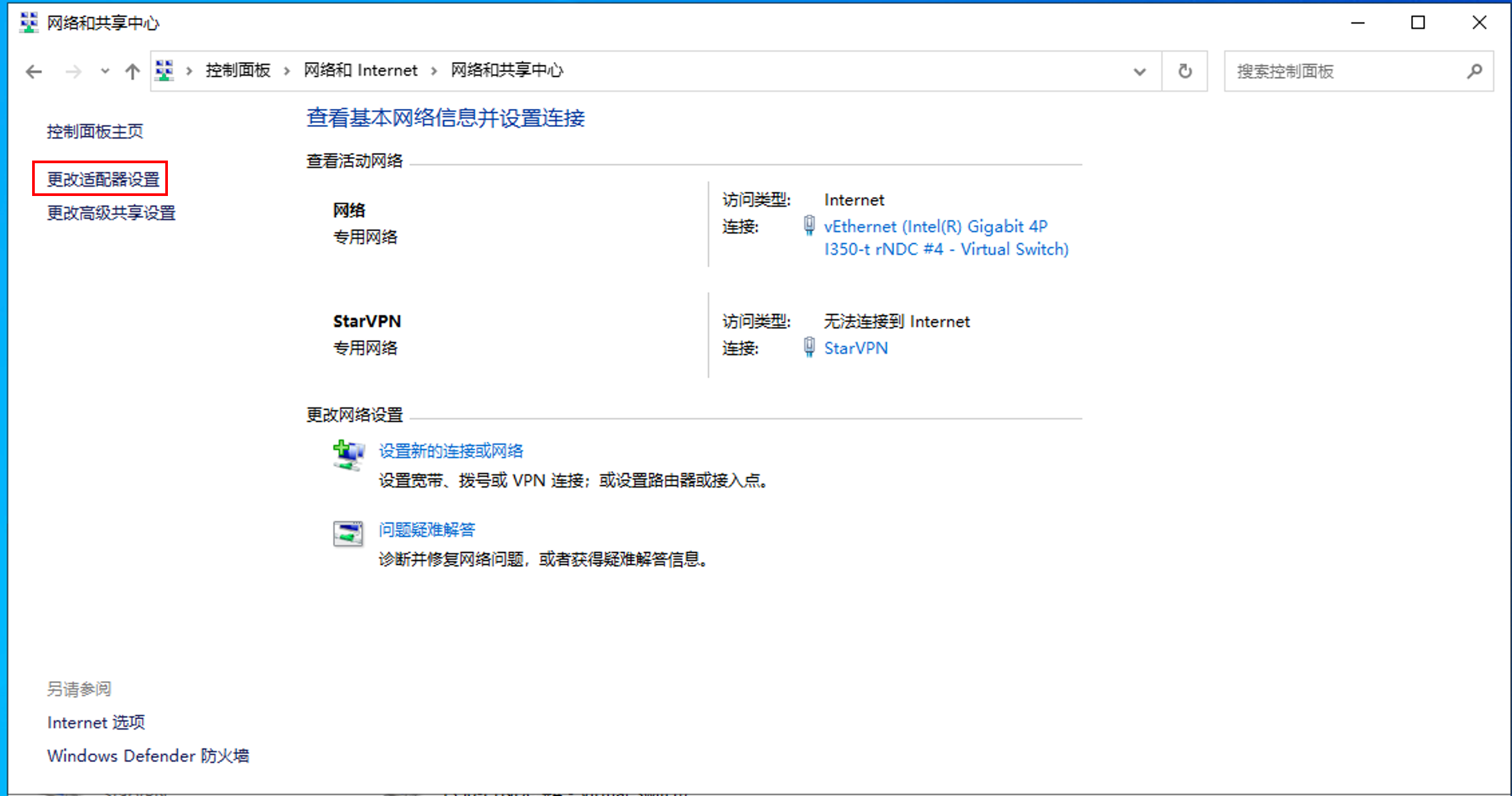Click the troubleshooter icon beside 问题疑难解答

tap(348, 533)
